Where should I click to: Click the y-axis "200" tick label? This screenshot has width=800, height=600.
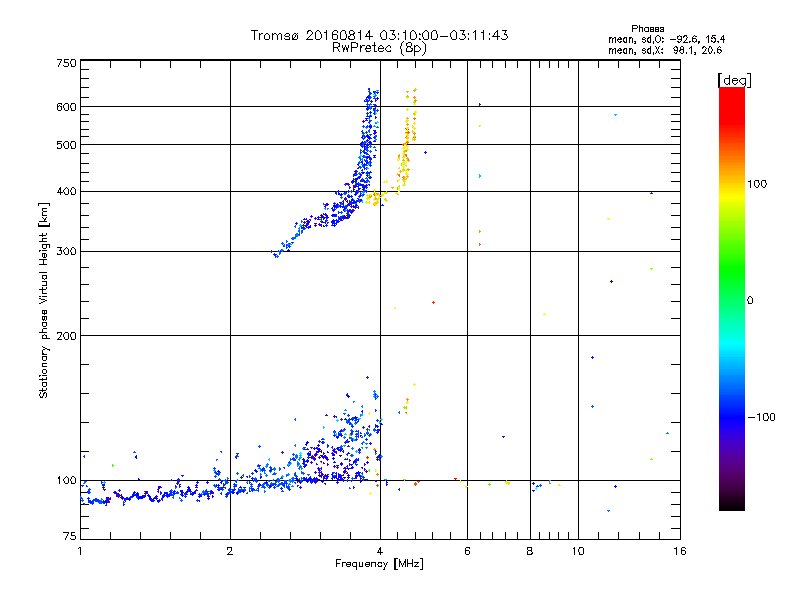click(x=67, y=336)
